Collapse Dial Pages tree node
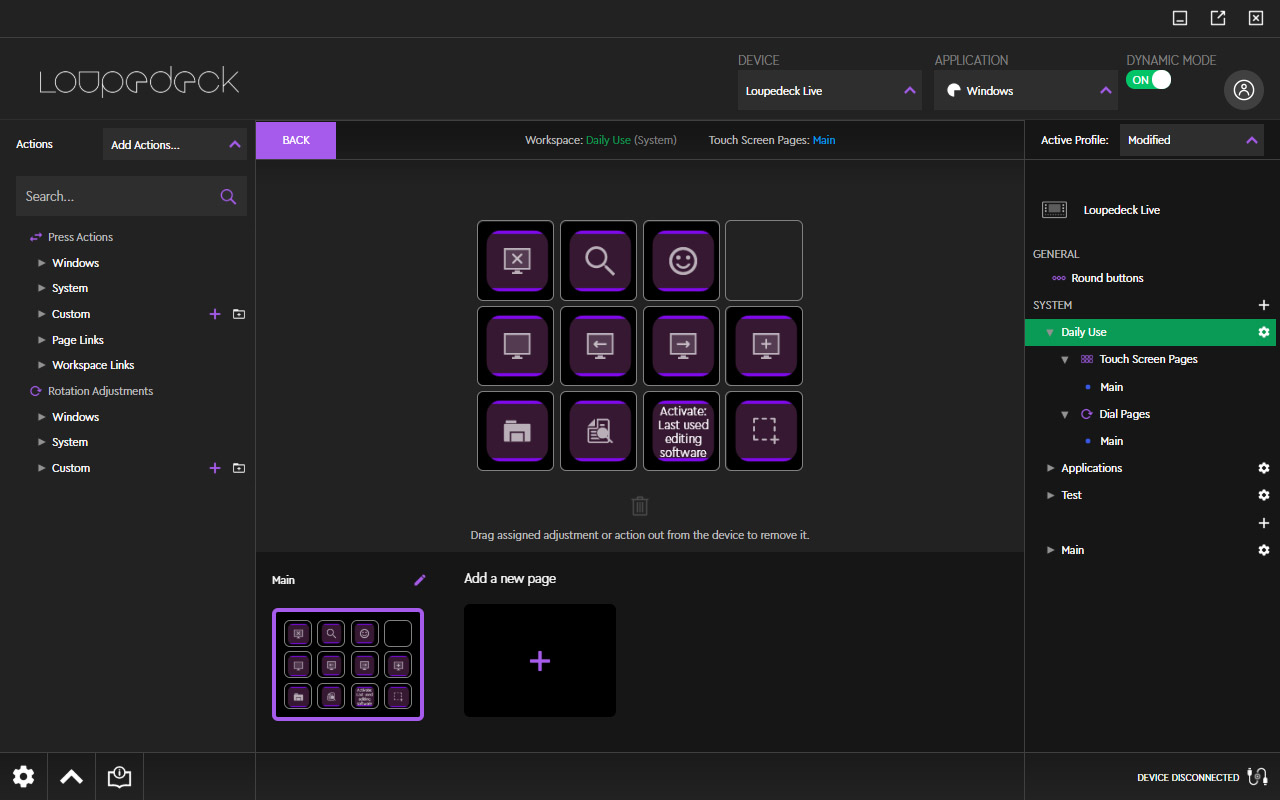Viewport: 1280px width, 800px height. pos(1065,414)
